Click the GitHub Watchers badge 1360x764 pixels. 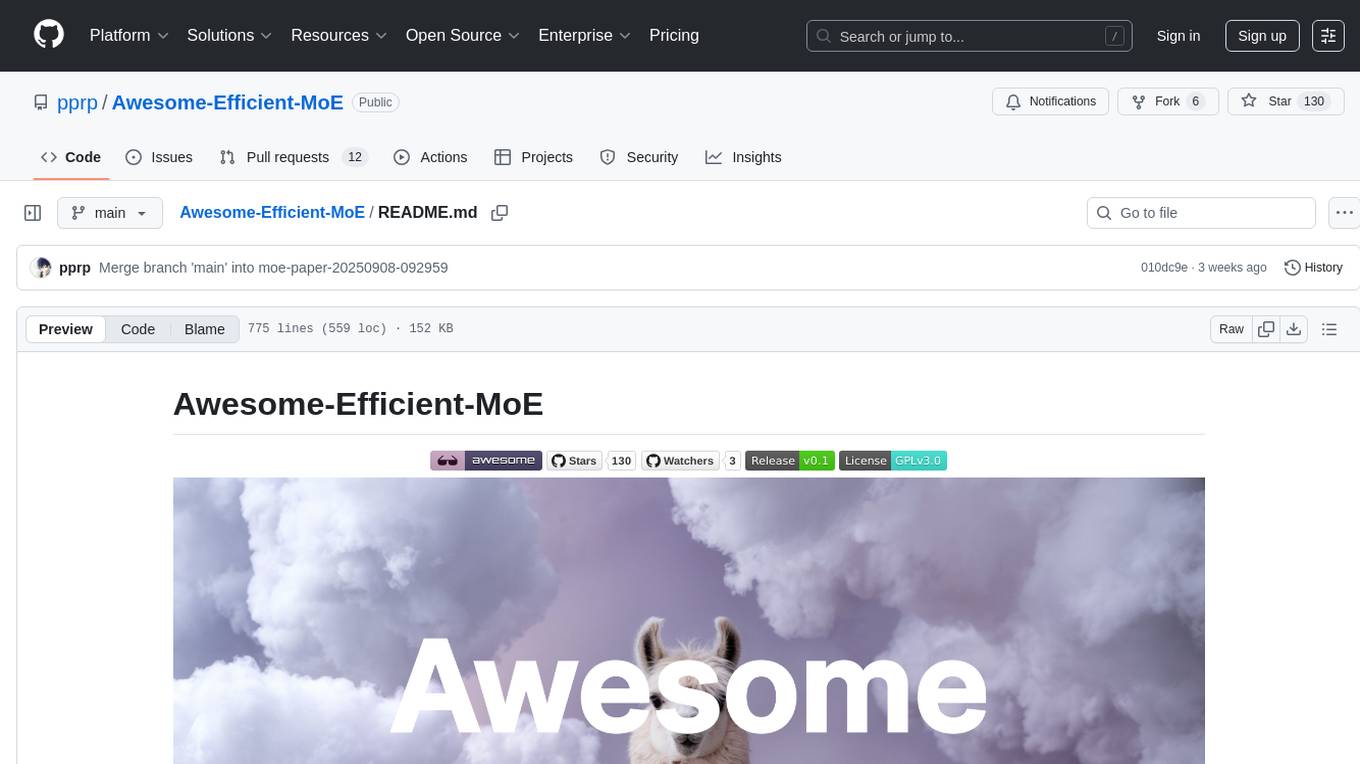coord(691,460)
